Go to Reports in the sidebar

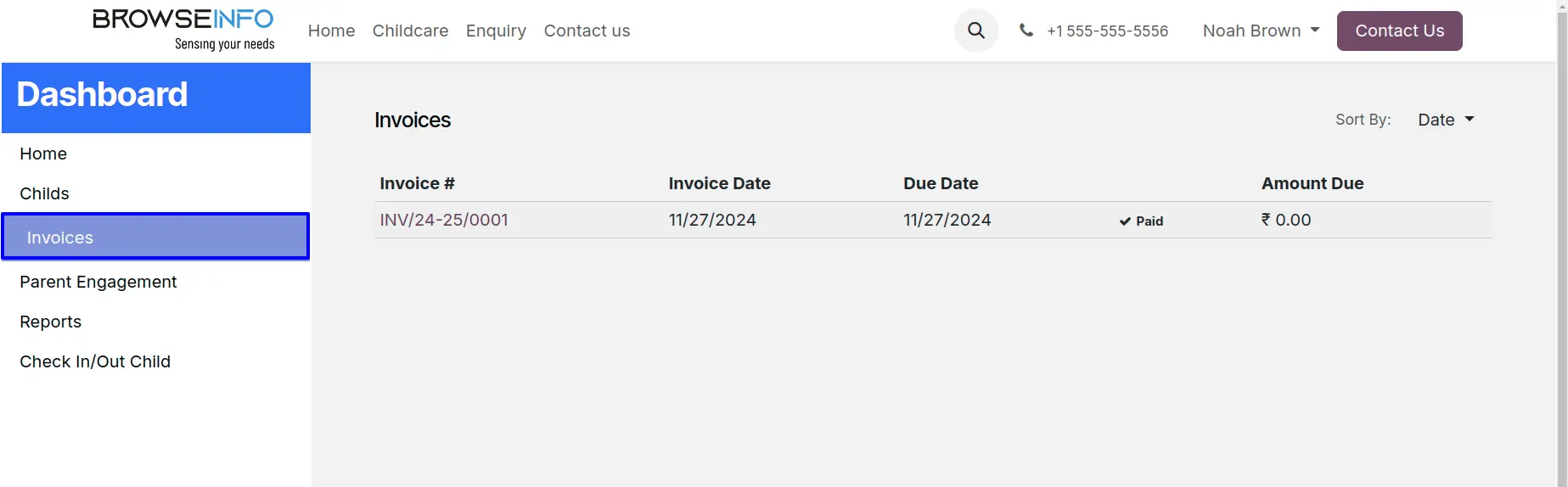tap(51, 322)
